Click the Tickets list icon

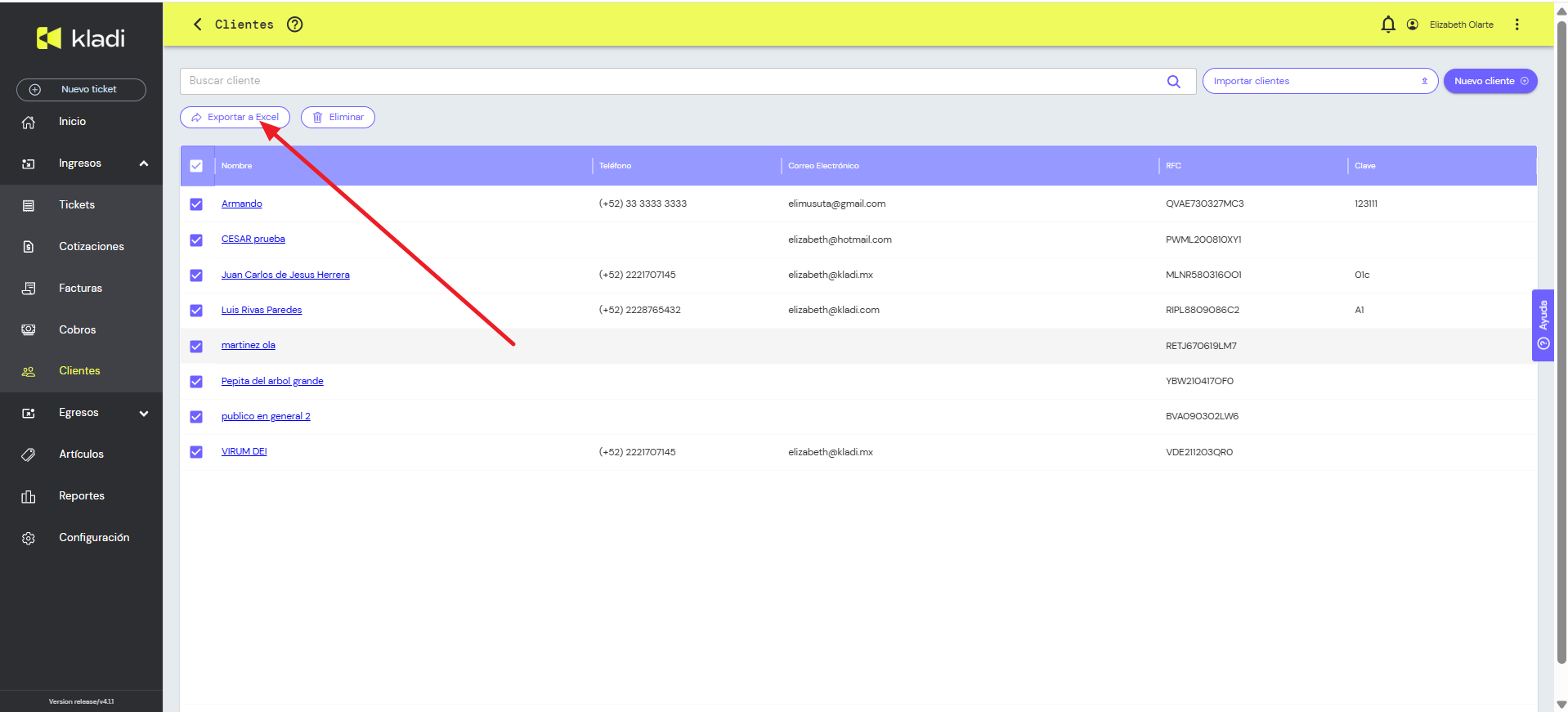tap(29, 205)
